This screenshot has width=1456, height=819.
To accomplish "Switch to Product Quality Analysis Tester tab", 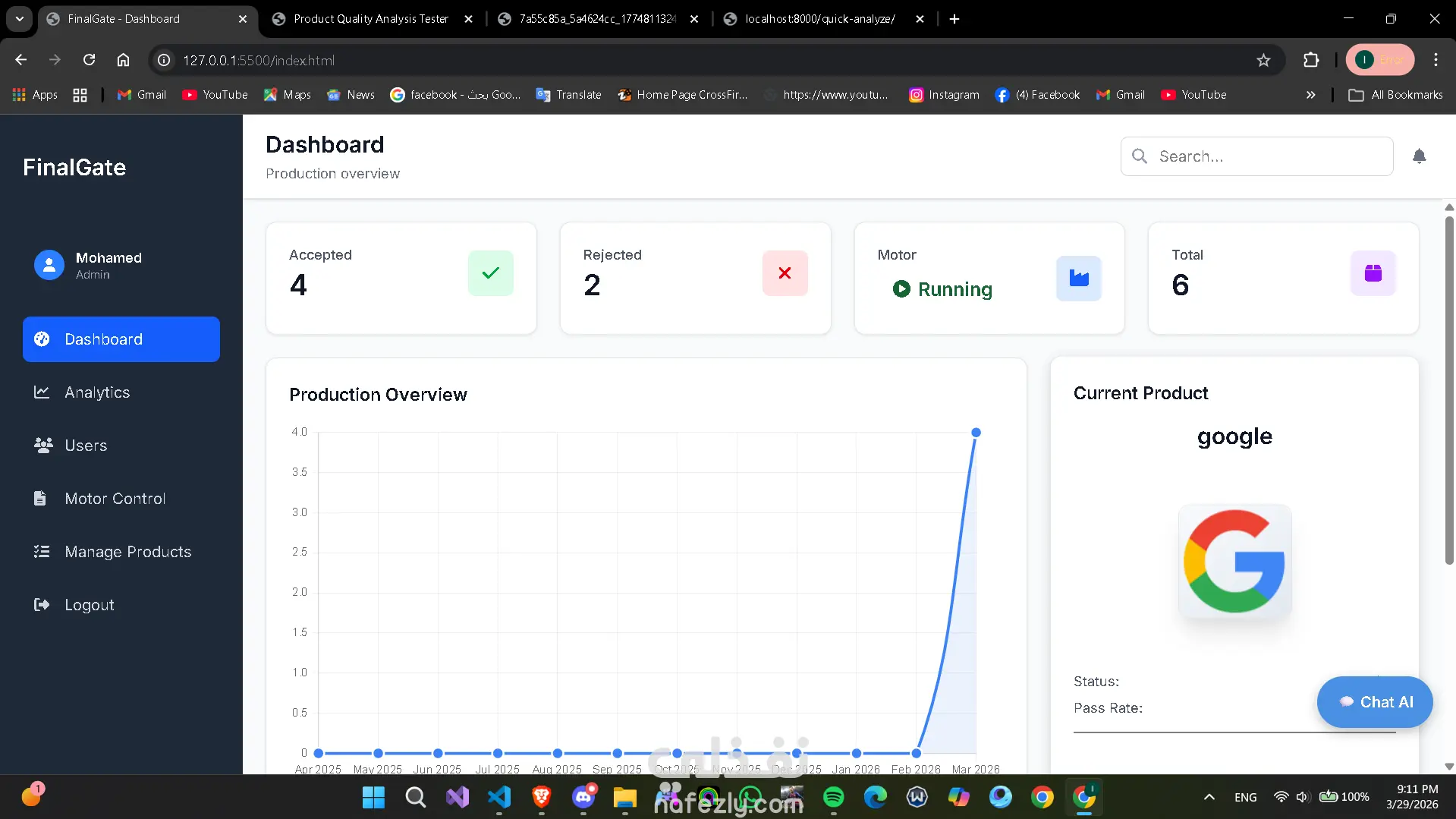I will 372,19.
